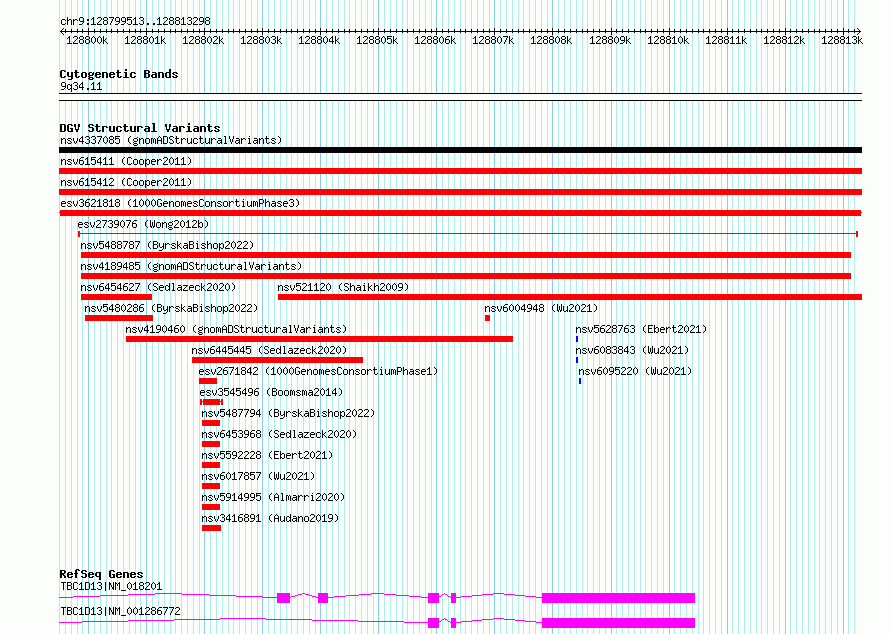The image size is (890, 634).
Task: Click nsv4189485 gnomADStructuralVariants label
Action: click(191, 266)
